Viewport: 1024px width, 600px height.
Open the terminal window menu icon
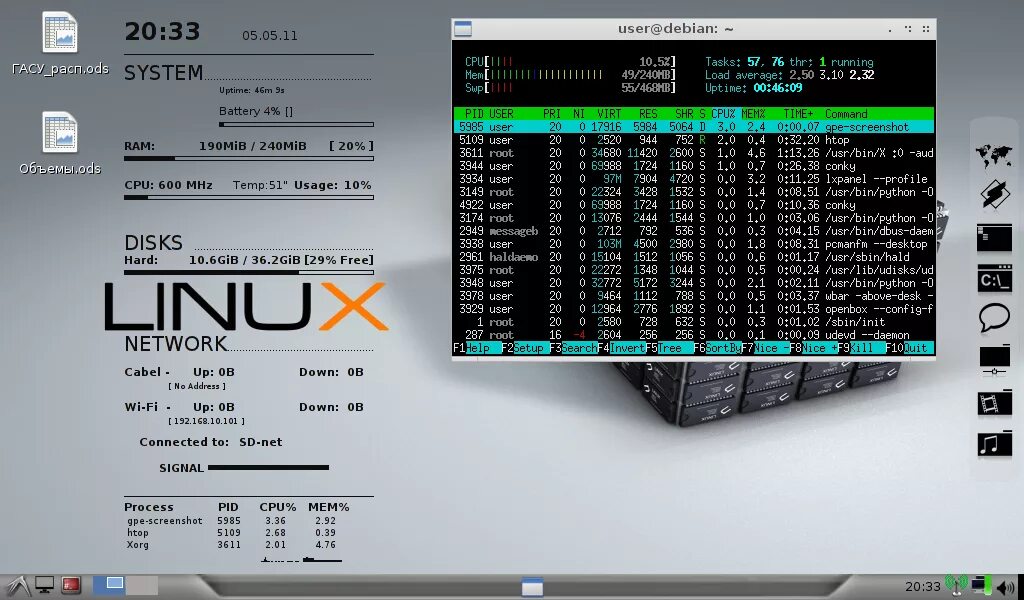point(463,29)
